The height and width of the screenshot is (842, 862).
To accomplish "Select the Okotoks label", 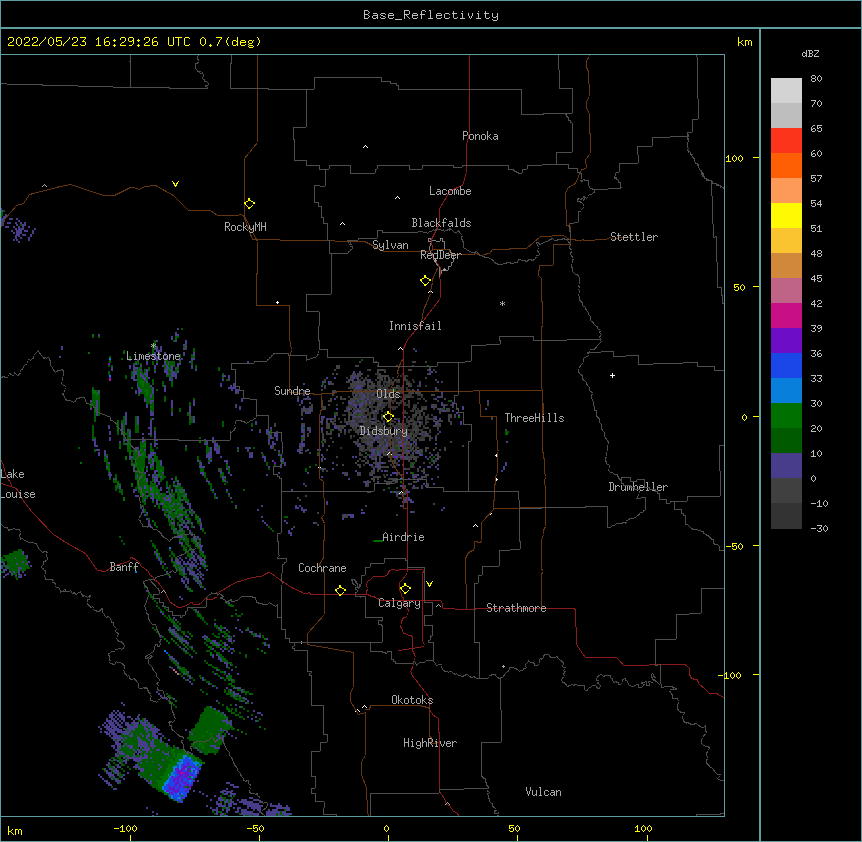I will [x=412, y=700].
